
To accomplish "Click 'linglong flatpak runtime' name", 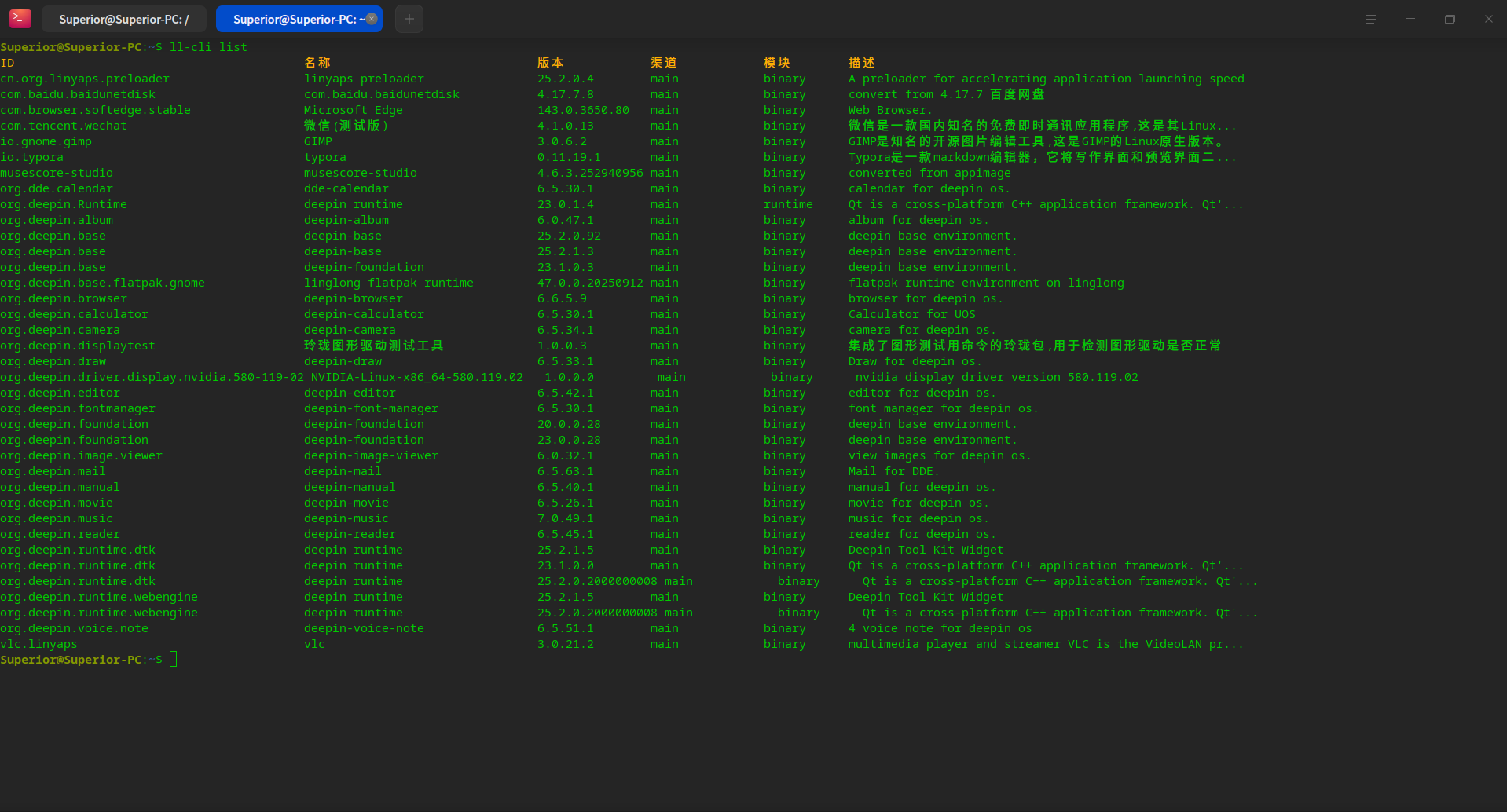I will [389, 283].
